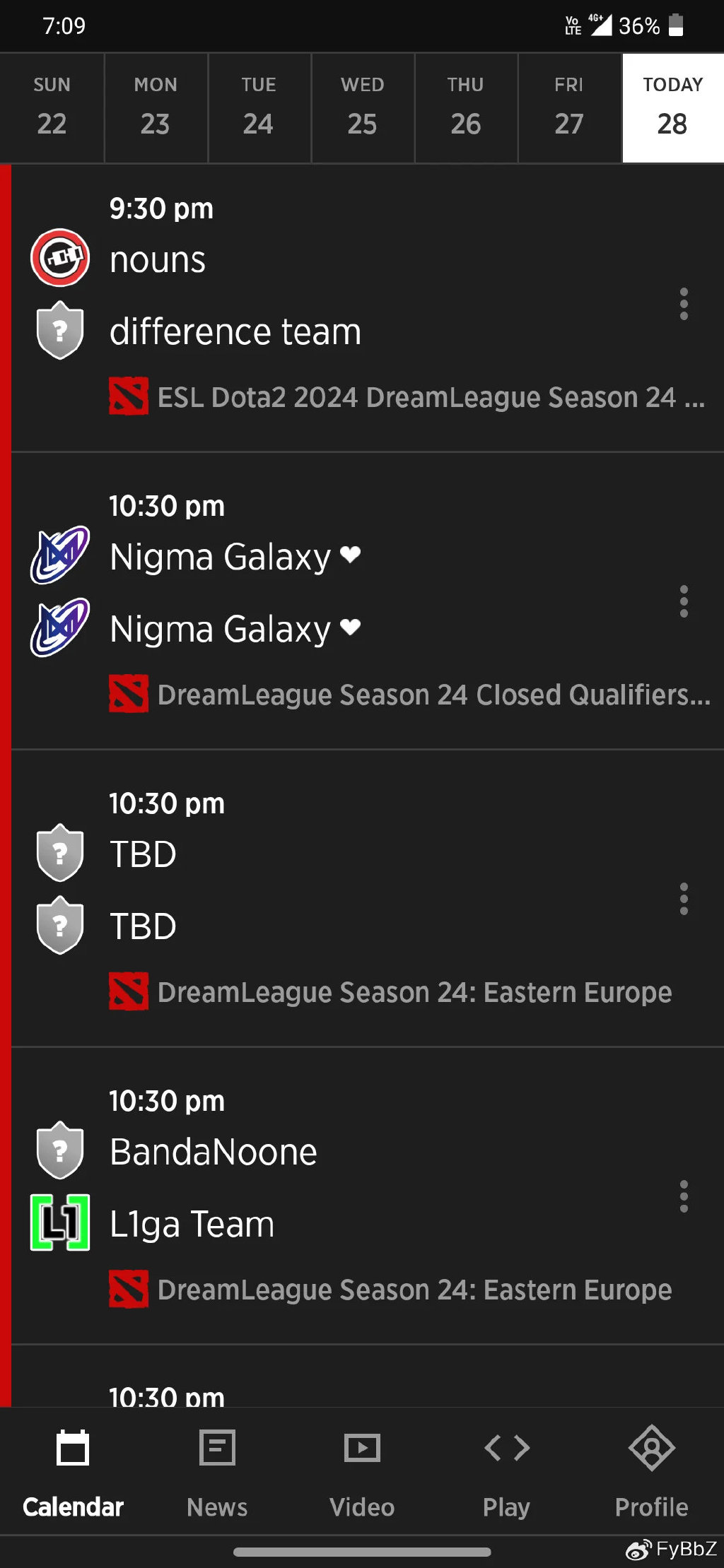Screen dimensions: 724x1568
Task: Tap question-mark shield beside BandaNoone
Action: [x=60, y=1150]
